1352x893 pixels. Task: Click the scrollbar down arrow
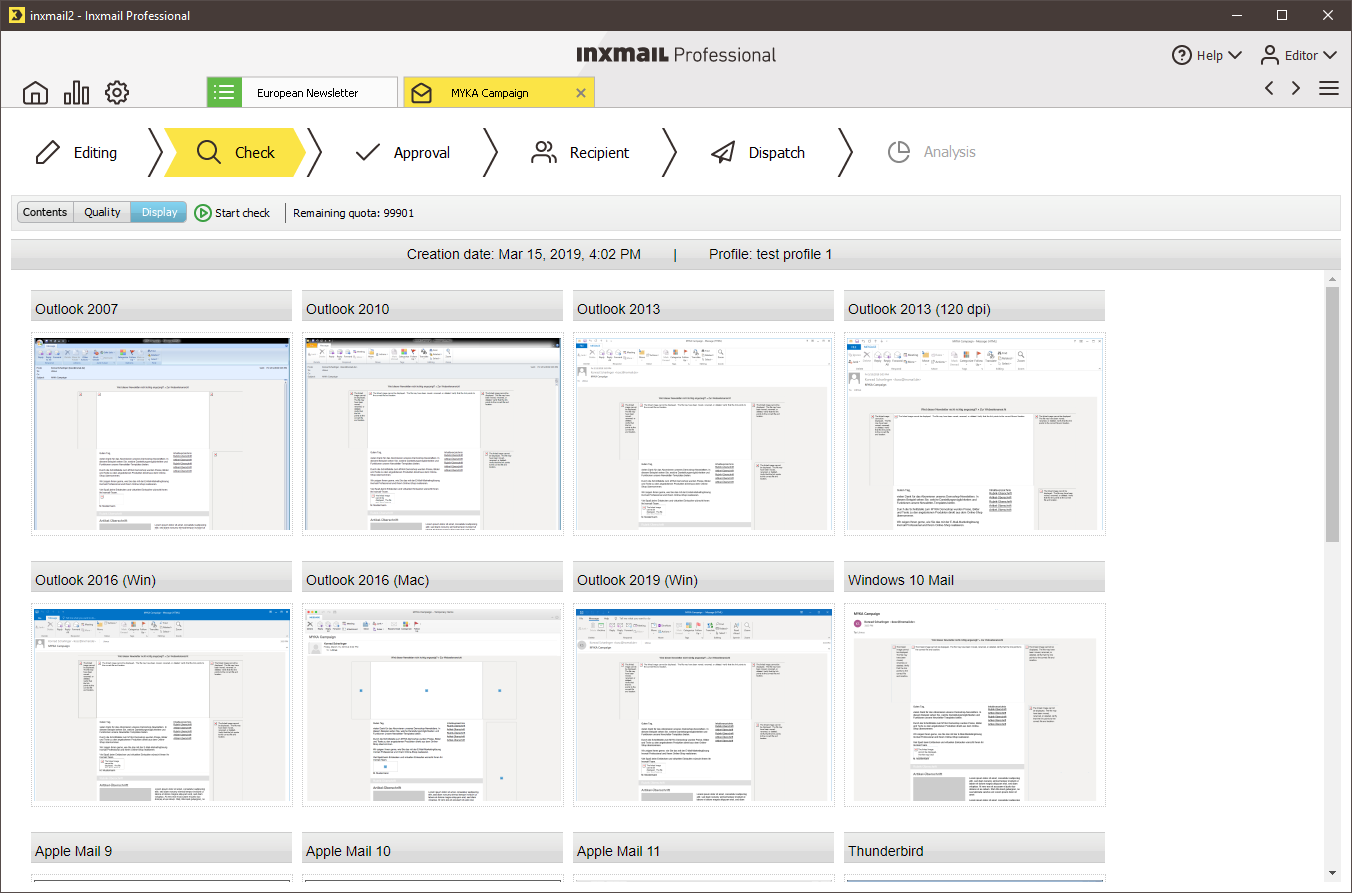pyautogui.click(x=1332, y=873)
